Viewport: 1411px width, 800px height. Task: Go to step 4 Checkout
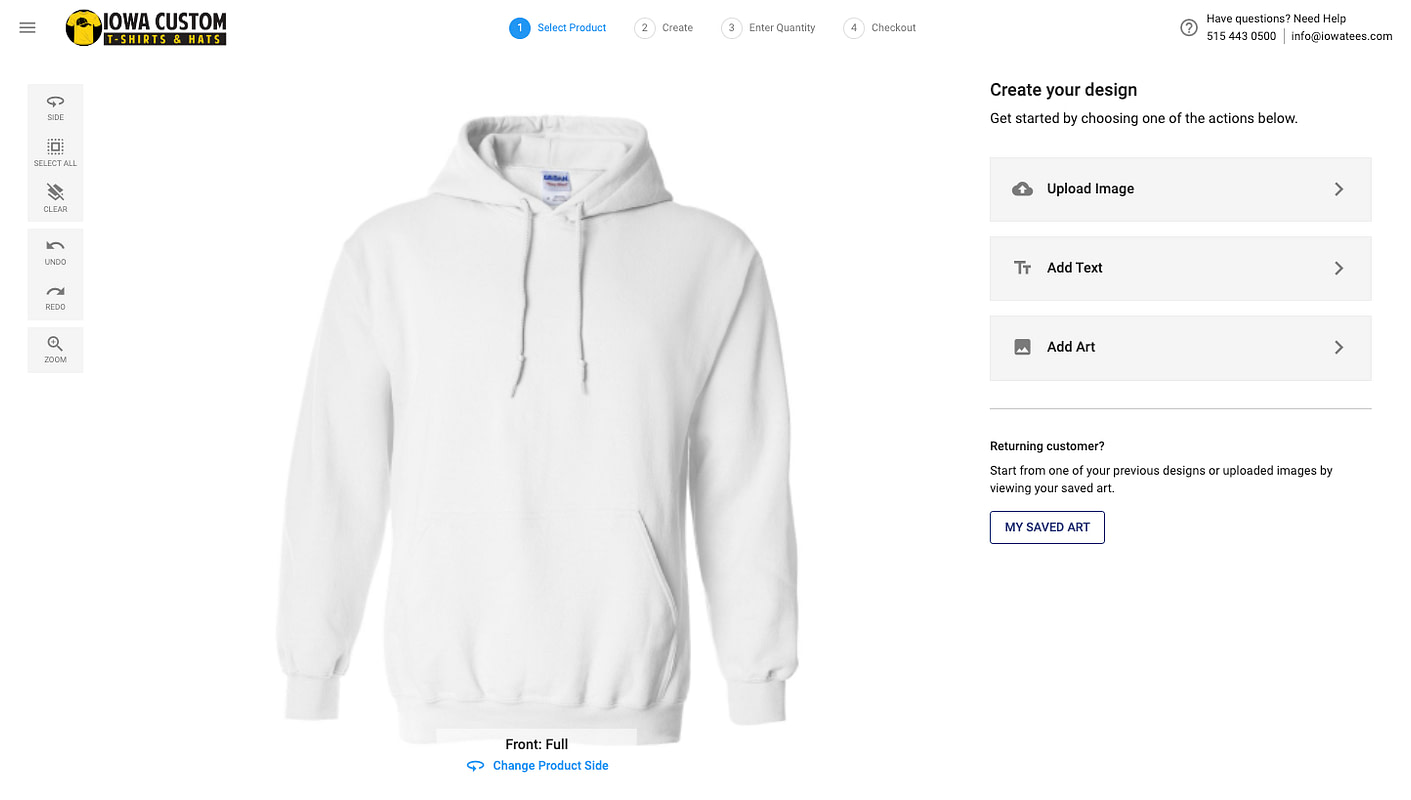click(880, 28)
